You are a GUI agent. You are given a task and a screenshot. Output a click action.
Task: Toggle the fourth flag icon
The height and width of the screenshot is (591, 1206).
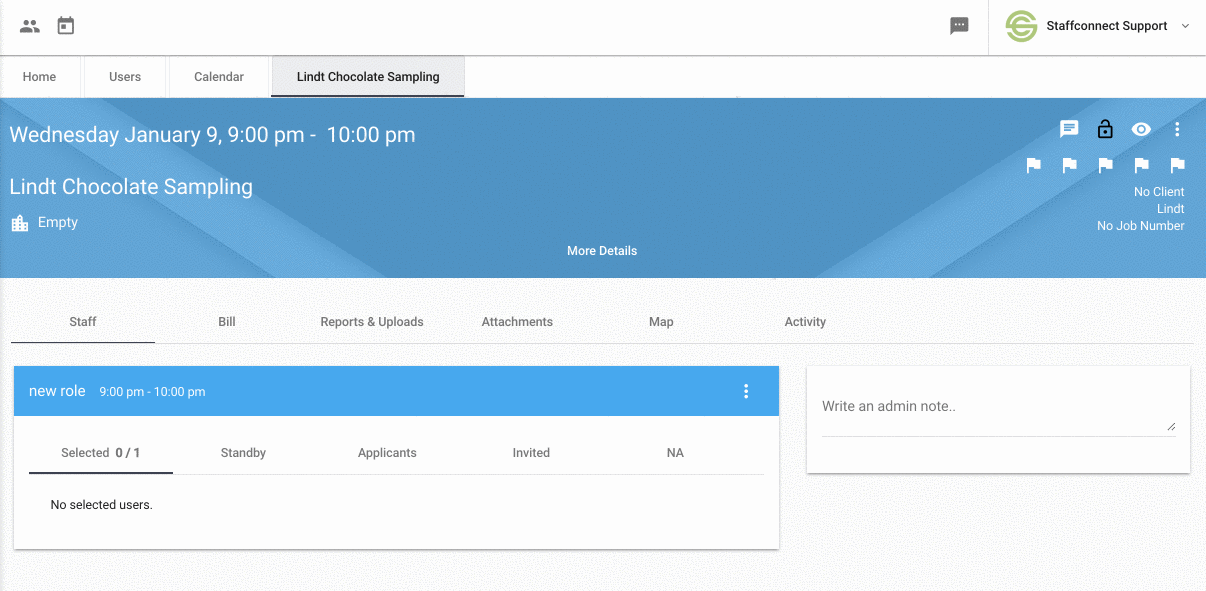[1142, 165]
